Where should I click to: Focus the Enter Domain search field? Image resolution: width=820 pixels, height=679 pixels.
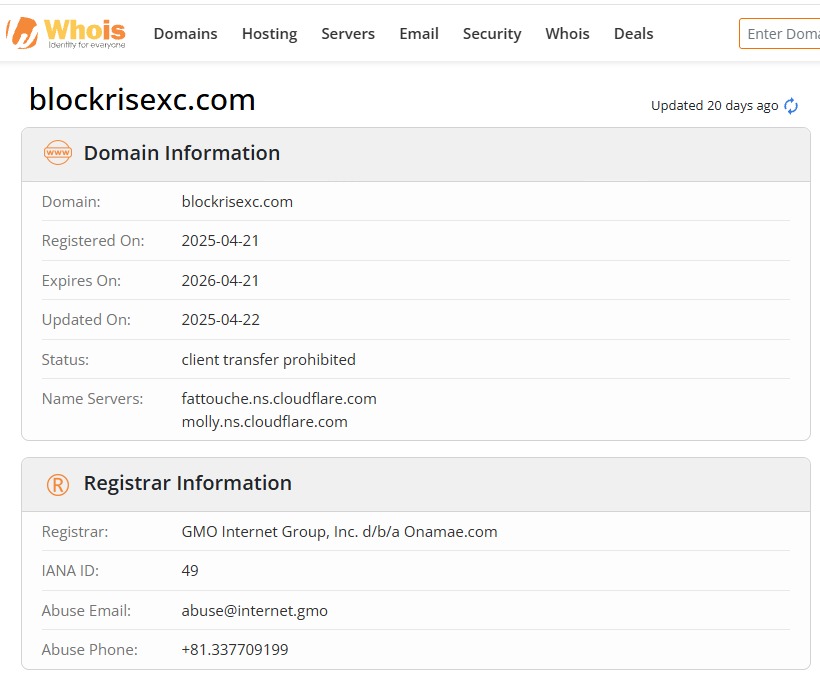782,34
